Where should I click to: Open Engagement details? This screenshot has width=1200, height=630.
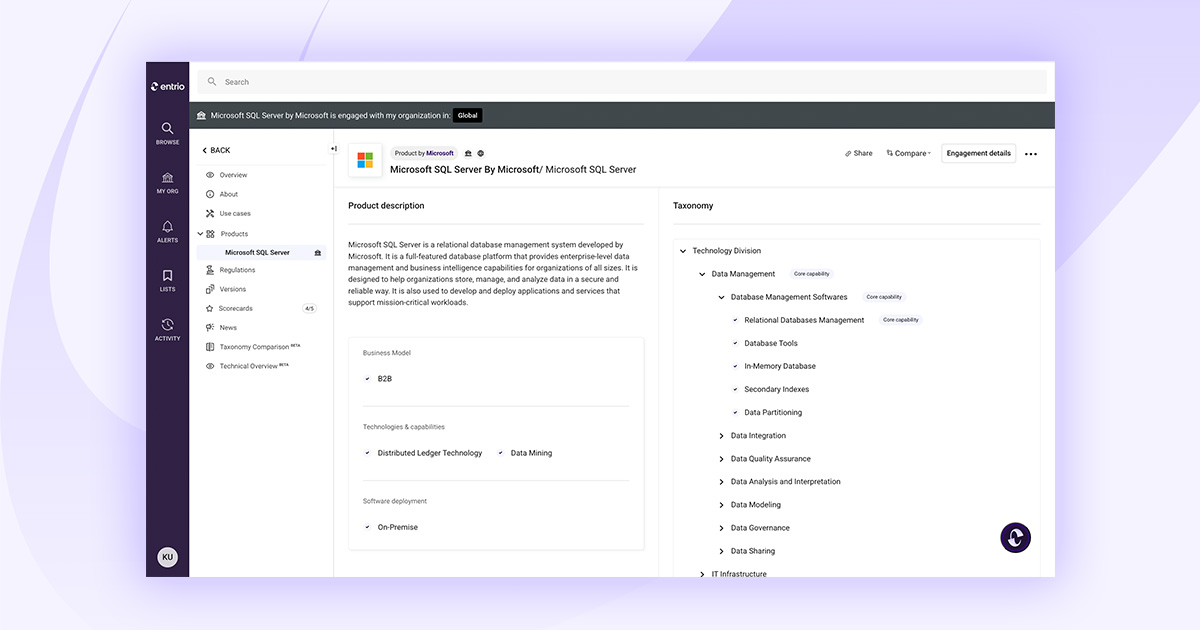(979, 153)
